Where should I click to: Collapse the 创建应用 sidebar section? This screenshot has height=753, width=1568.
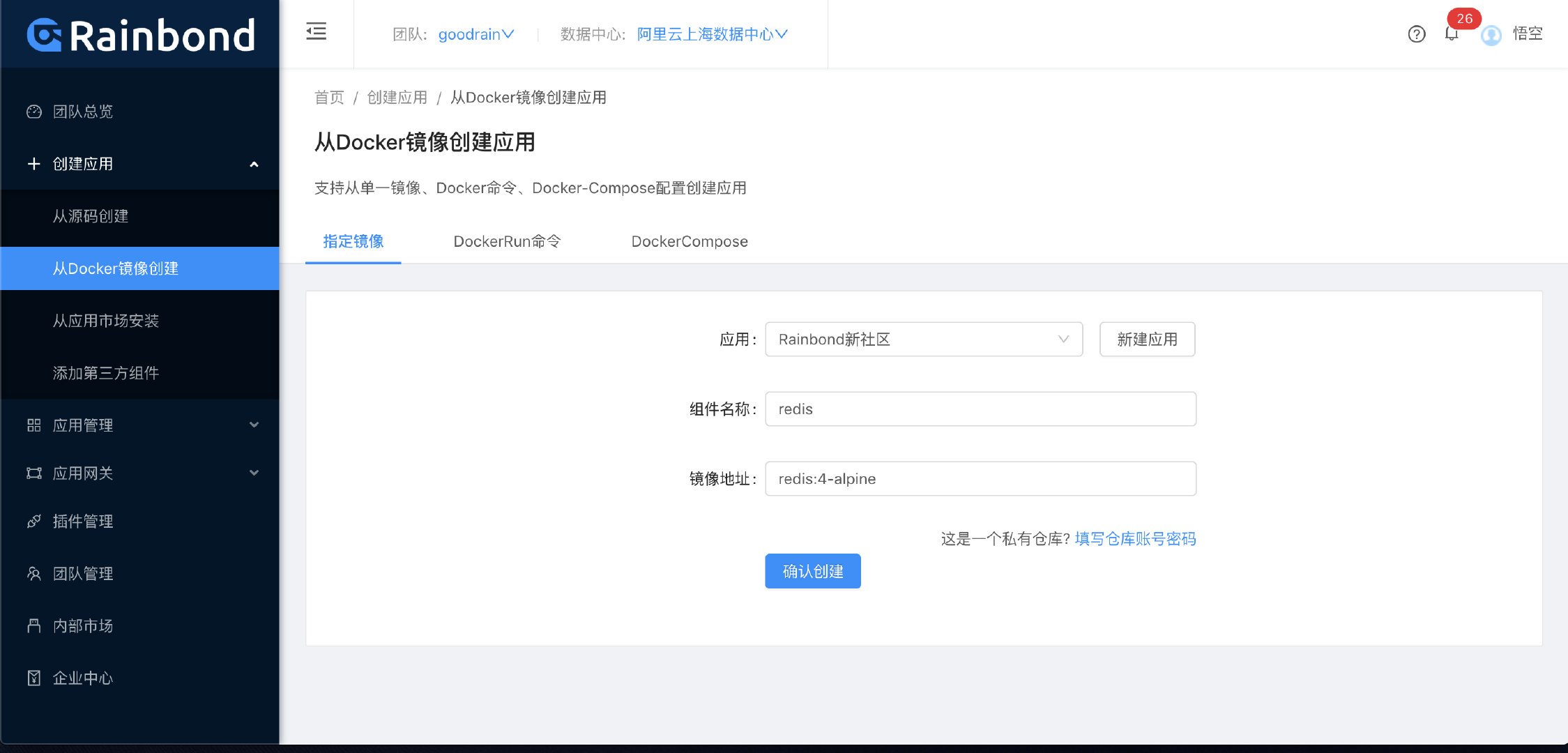pyautogui.click(x=254, y=165)
